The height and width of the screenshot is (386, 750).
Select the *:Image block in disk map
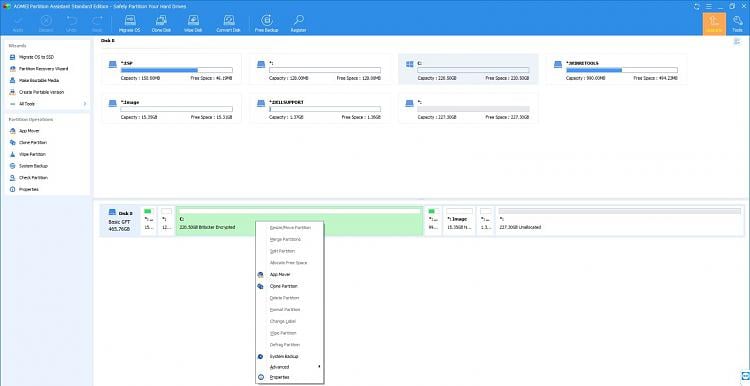(459, 221)
